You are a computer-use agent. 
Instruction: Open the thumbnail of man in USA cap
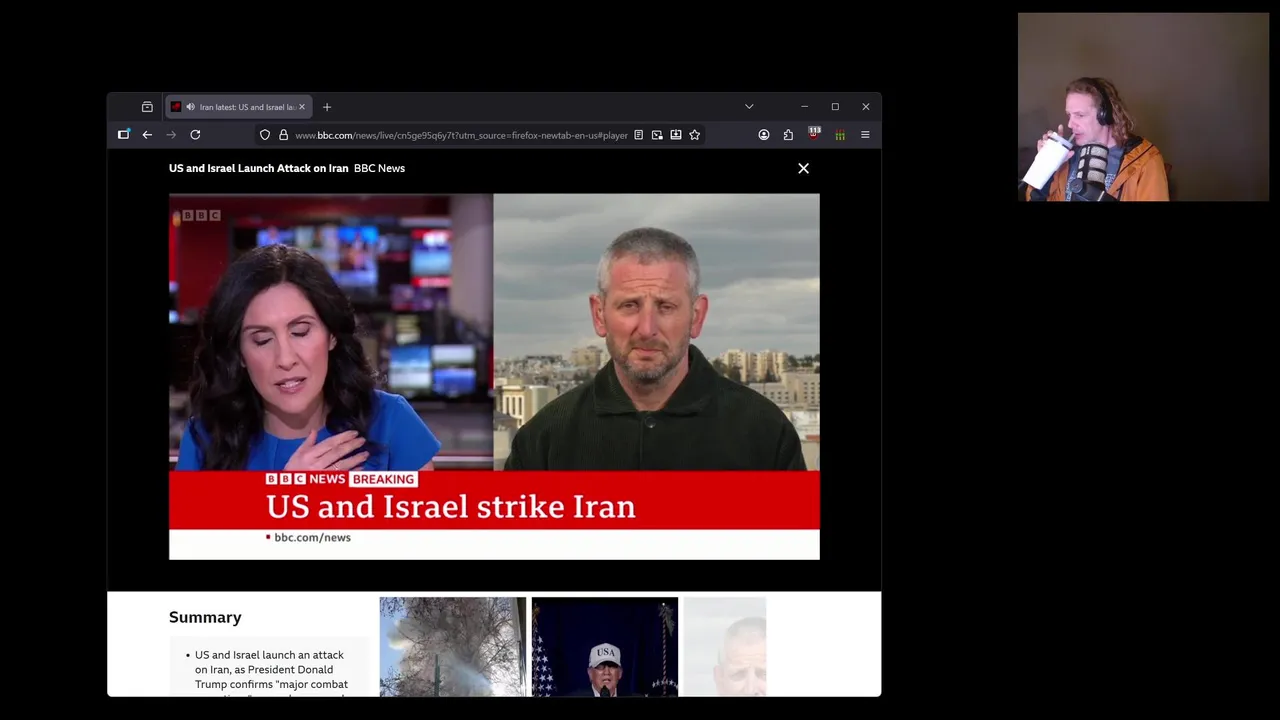[605, 647]
